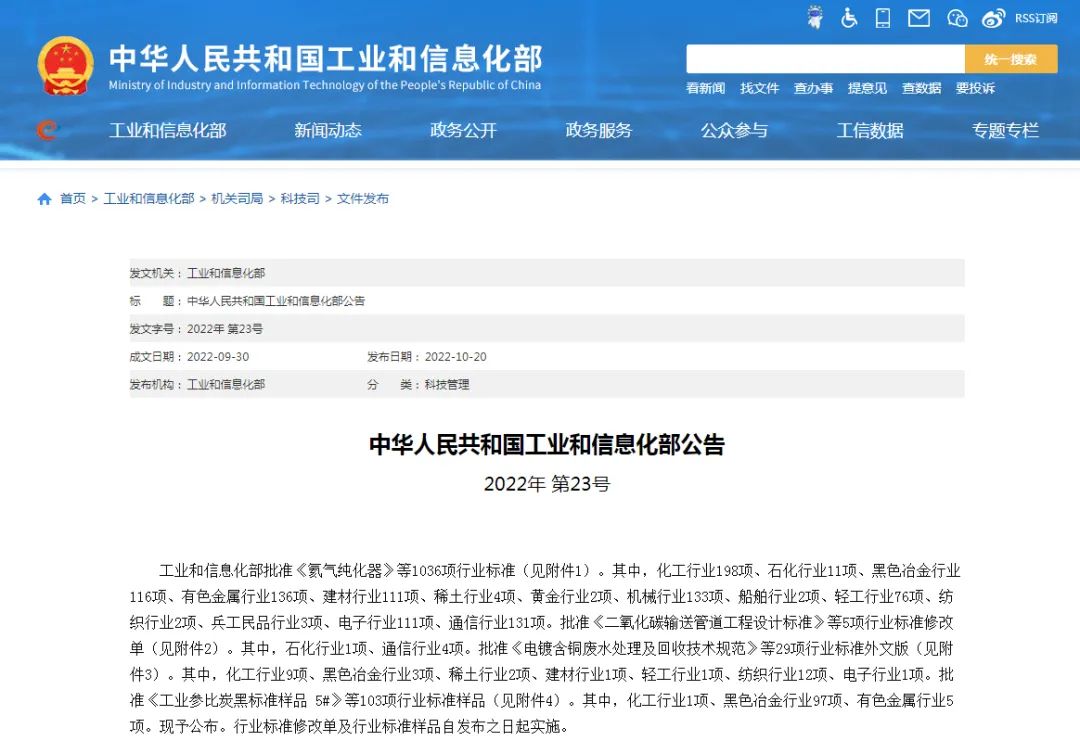
Task: Open the 新闻动态 navigation menu
Action: (328, 130)
